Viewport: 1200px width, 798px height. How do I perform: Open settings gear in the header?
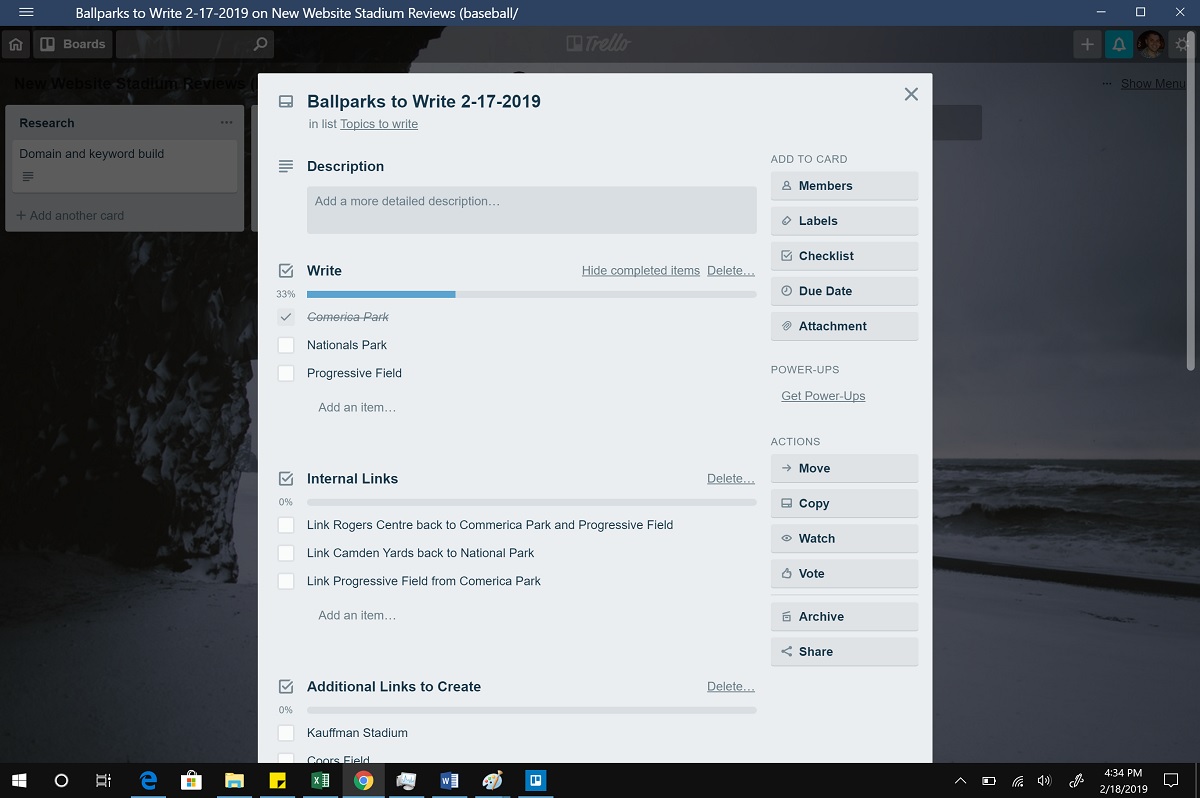coord(1183,44)
